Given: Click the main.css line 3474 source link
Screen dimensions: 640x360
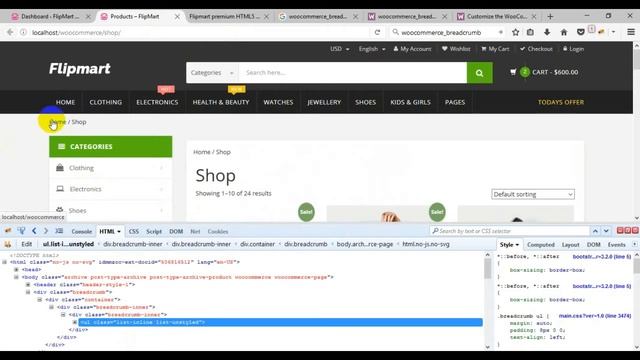Looking at the screenshot, I should pos(595,316).
